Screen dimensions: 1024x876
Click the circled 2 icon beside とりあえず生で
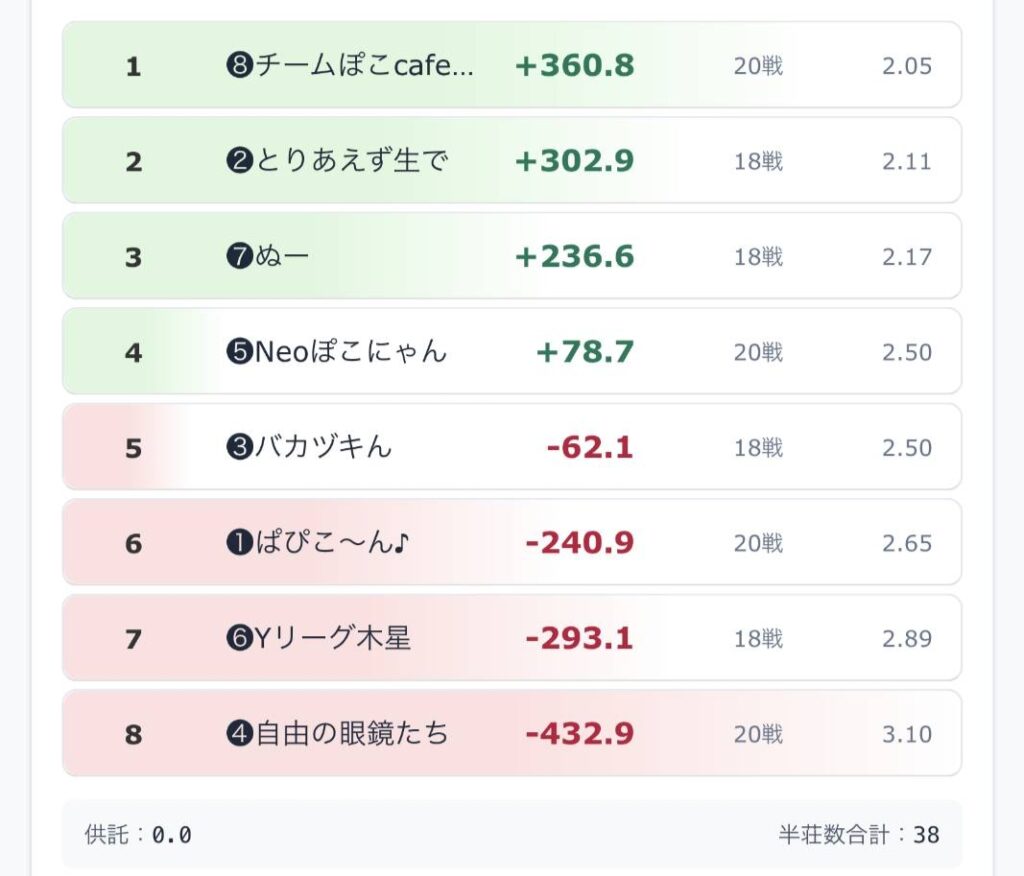pos(238,161)
